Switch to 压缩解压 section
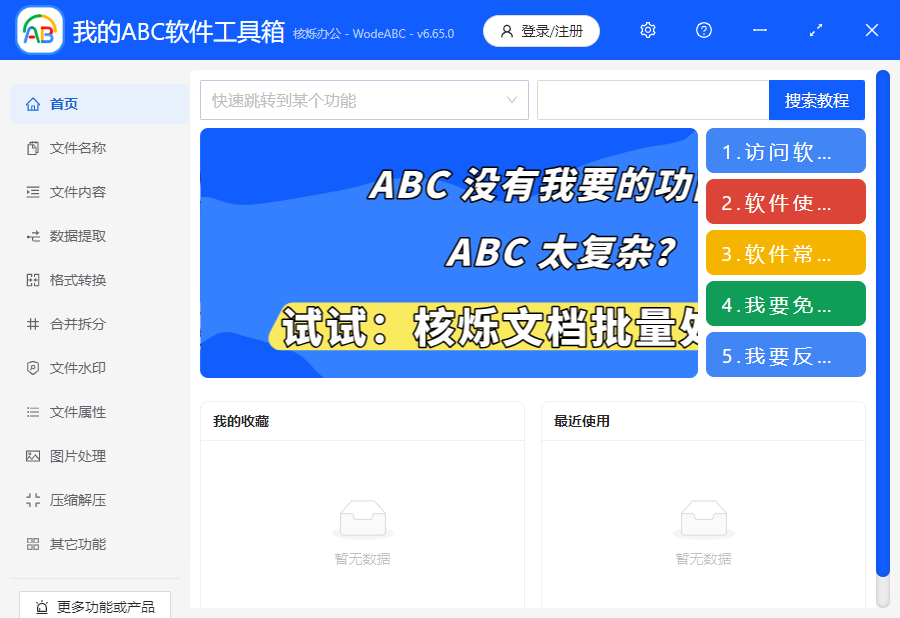Viewport: 900px width, 618px height. (x=99, y=500)
